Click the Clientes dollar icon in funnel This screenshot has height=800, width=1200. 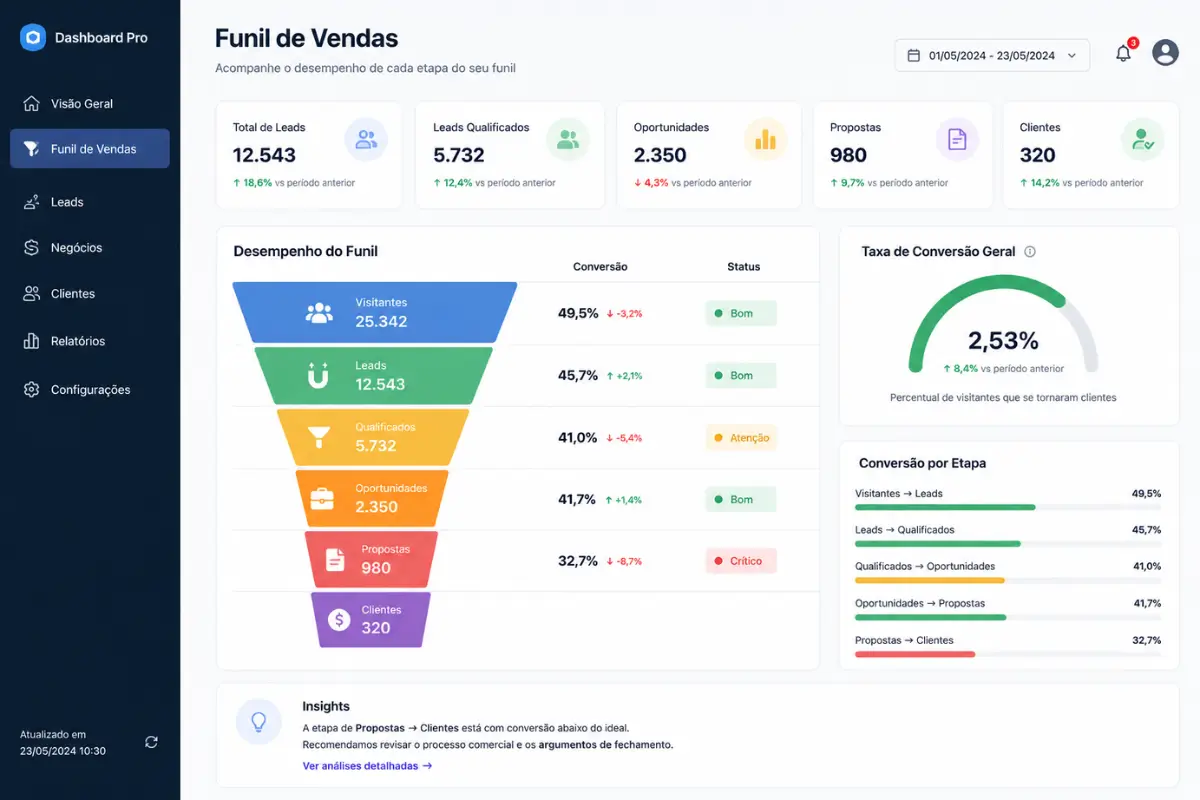[x=339, y=620]
